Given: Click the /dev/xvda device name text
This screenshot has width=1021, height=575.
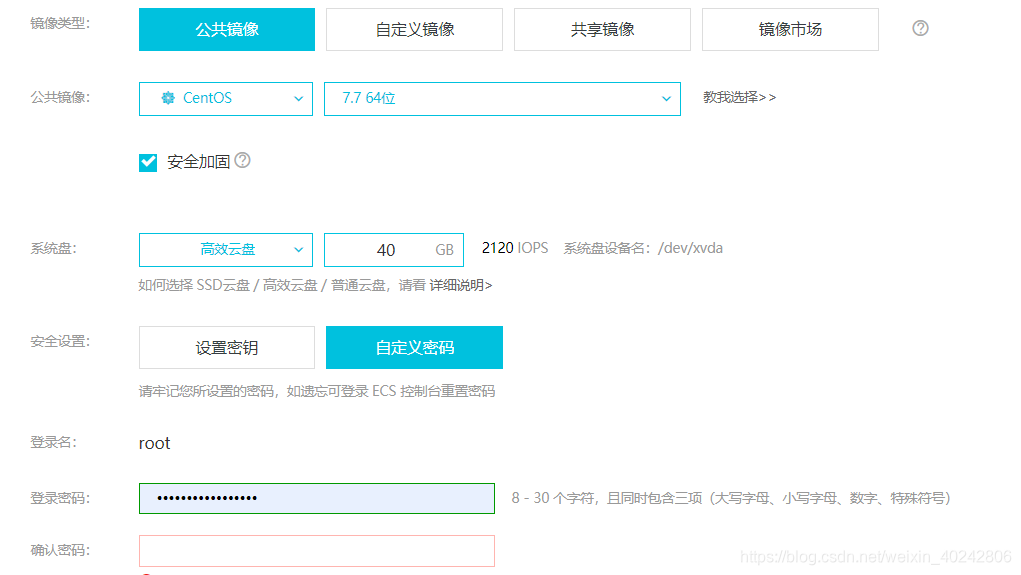Looking at the screenshot, I should pos(690,248).
